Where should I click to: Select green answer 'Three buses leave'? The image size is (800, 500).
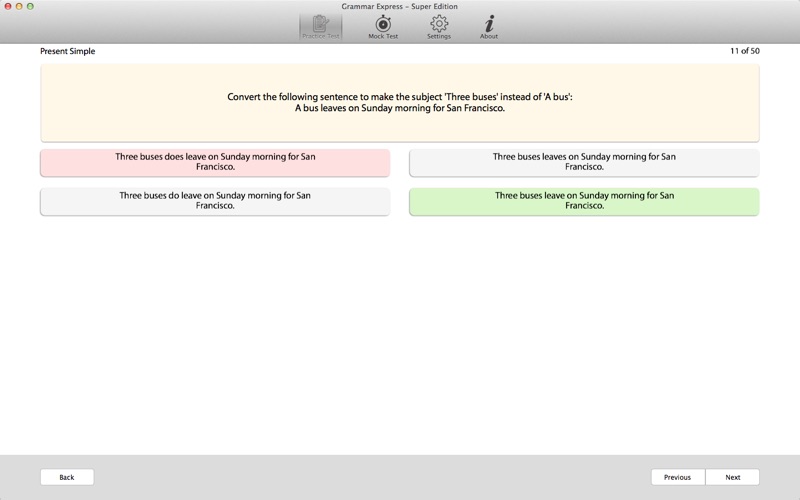pyautogui.click(x=584, y=201)
